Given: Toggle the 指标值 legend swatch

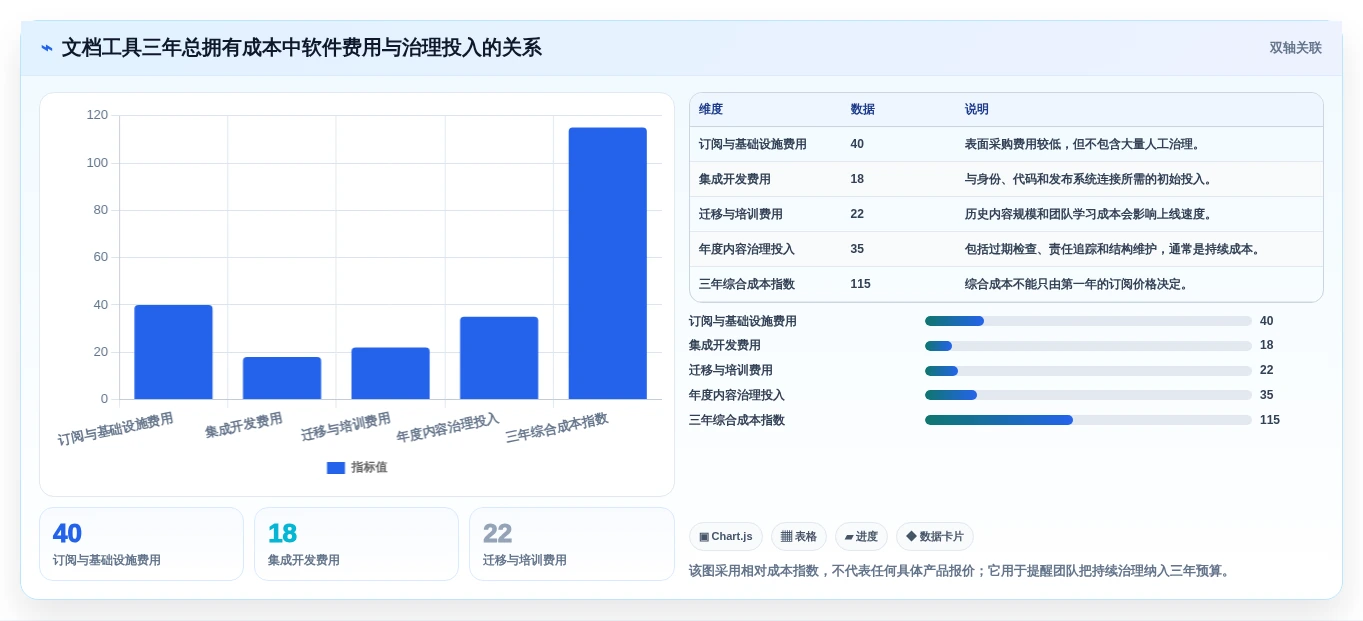Looking at the screenshot, I should point(336,467).
